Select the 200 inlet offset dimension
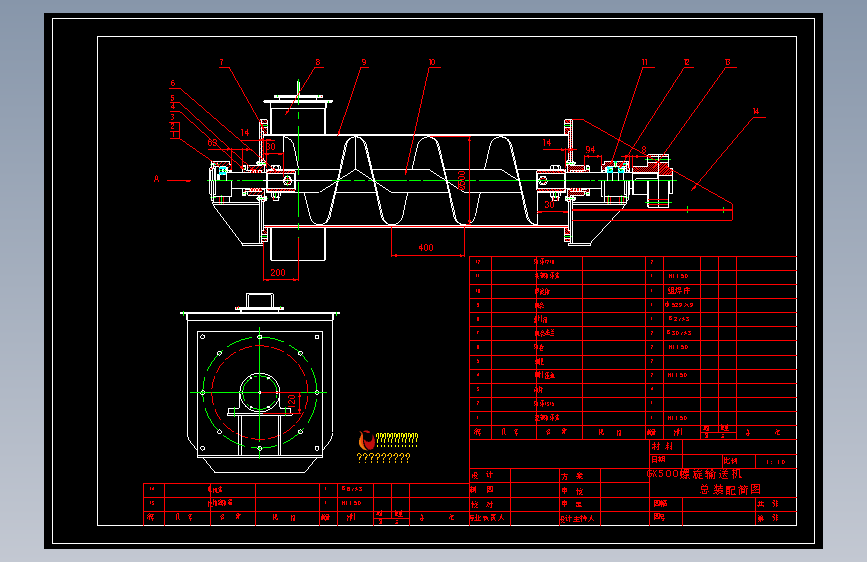867x562 pixels. point(278,273)
